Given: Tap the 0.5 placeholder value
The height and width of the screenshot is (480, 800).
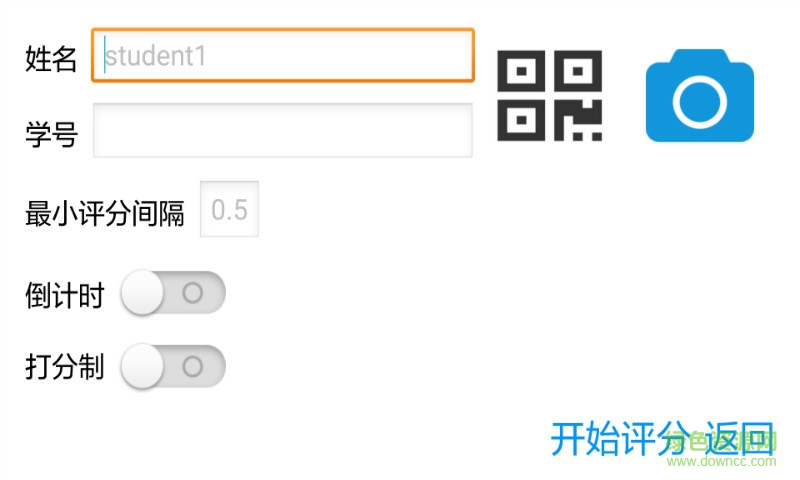Looking at the screenshot, I should 229,210.
